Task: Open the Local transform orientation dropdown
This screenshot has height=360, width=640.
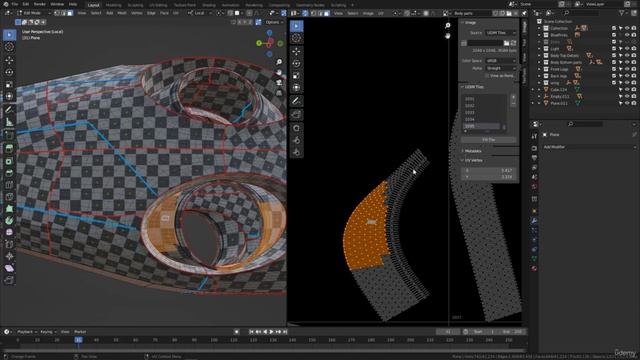Action: [x=199, y=13]
